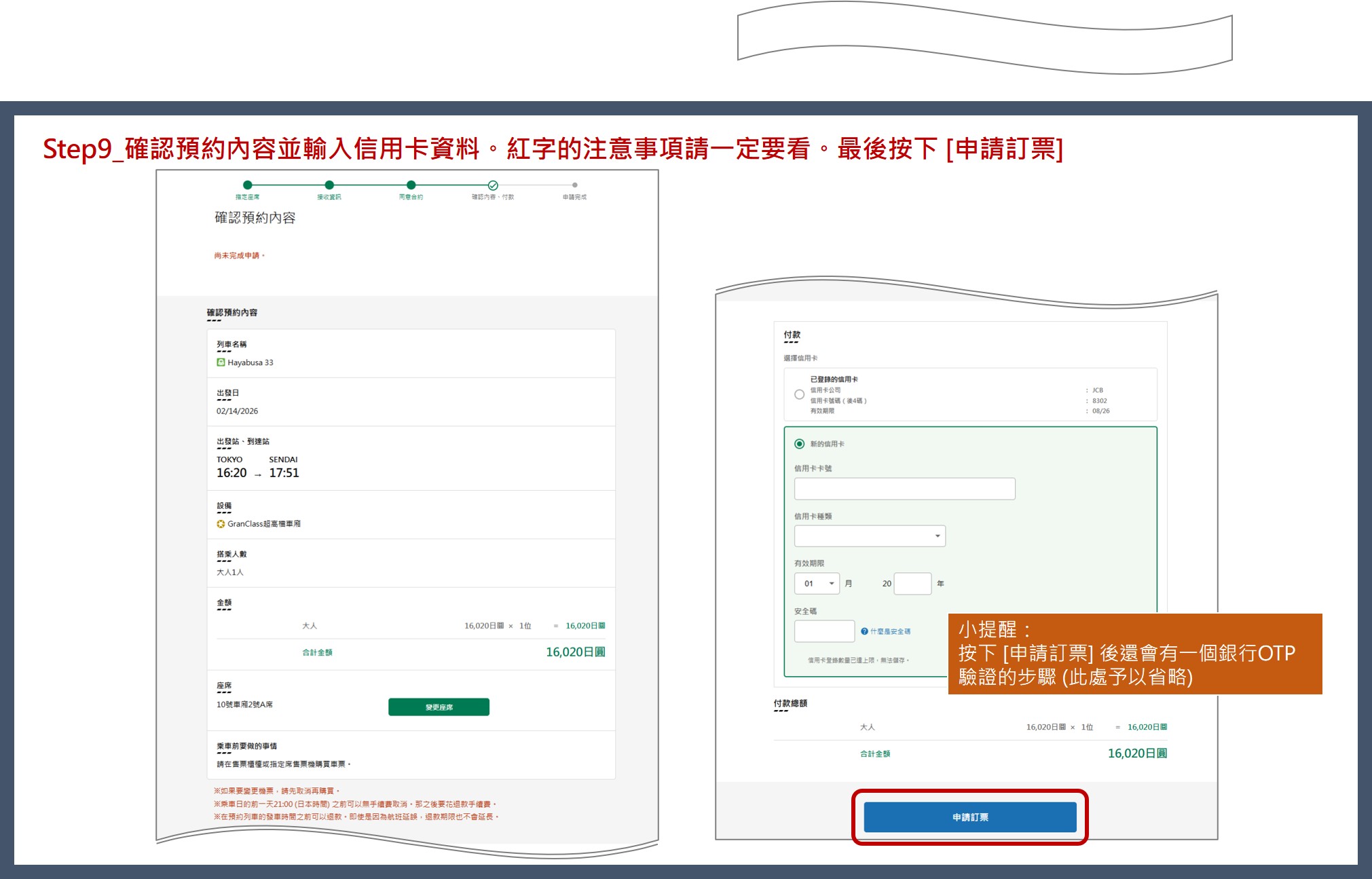Open the 什麼是安全碼 help link
The image size is (1372, 879).
tap(890, 631)
